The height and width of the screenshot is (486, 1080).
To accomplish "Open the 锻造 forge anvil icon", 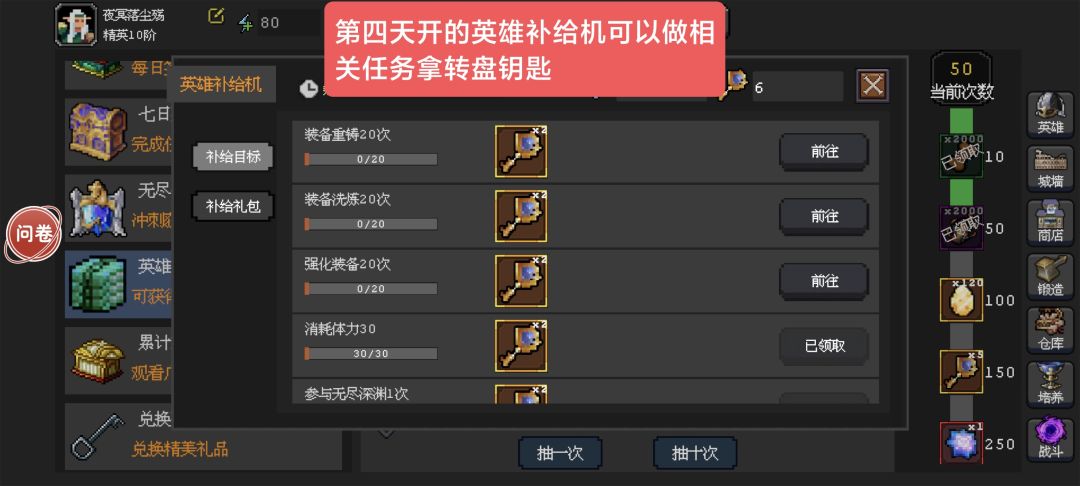I will pos(1050,276).
